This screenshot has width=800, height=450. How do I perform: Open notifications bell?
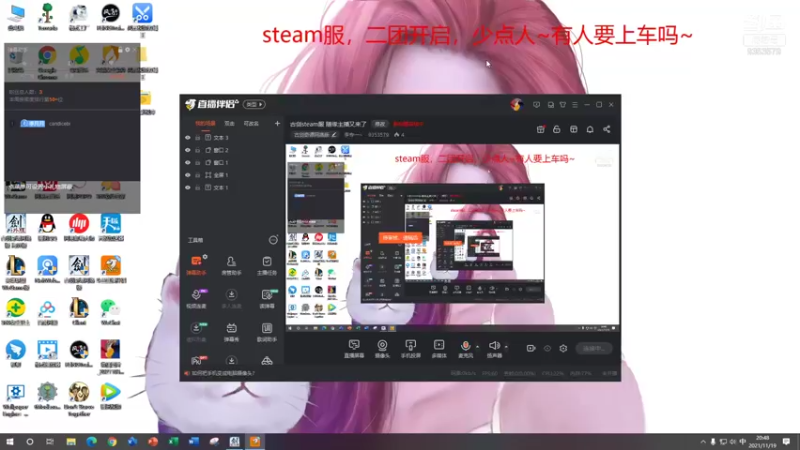pos(590,130)
